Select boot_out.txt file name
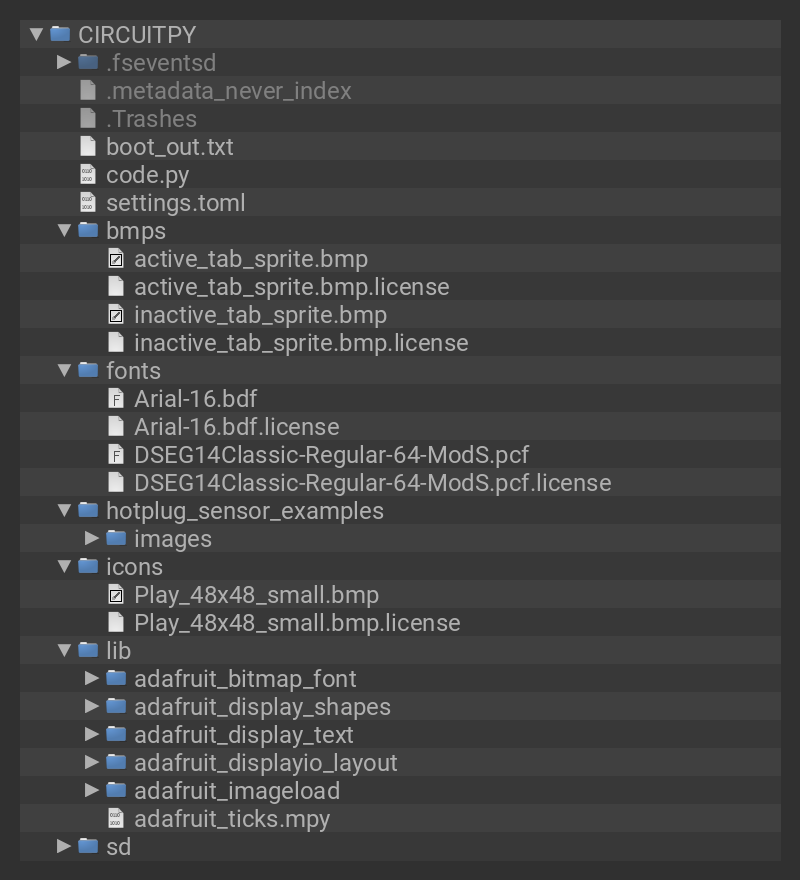 pyautogui.click(x=169, y=147)
